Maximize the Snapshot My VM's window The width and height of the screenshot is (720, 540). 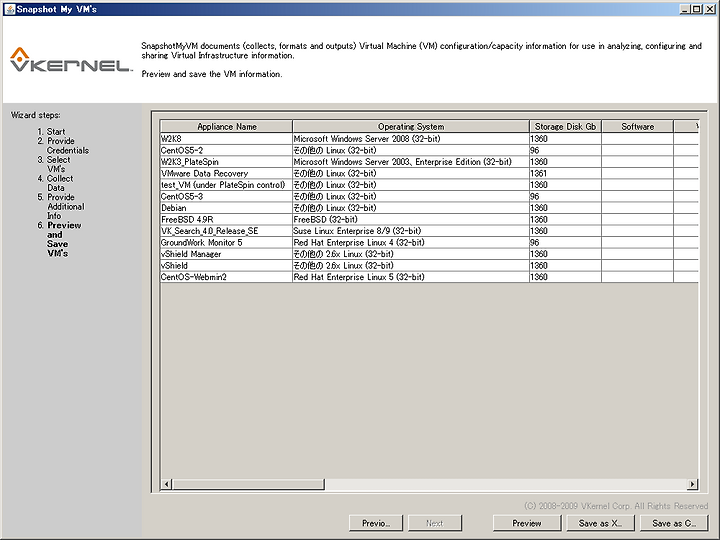tap(697, 9)
